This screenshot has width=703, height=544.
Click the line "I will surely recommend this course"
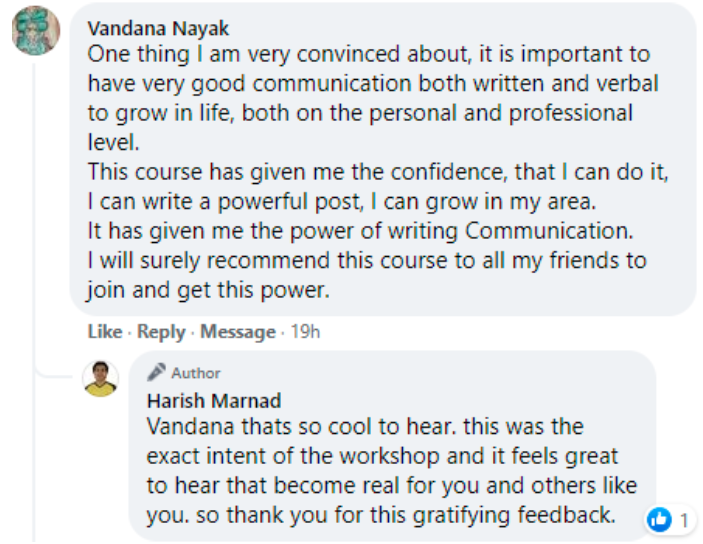pos(367,260)
